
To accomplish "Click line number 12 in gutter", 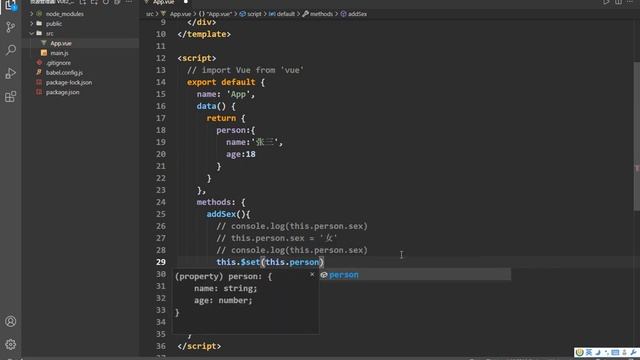I will [161, 58].
